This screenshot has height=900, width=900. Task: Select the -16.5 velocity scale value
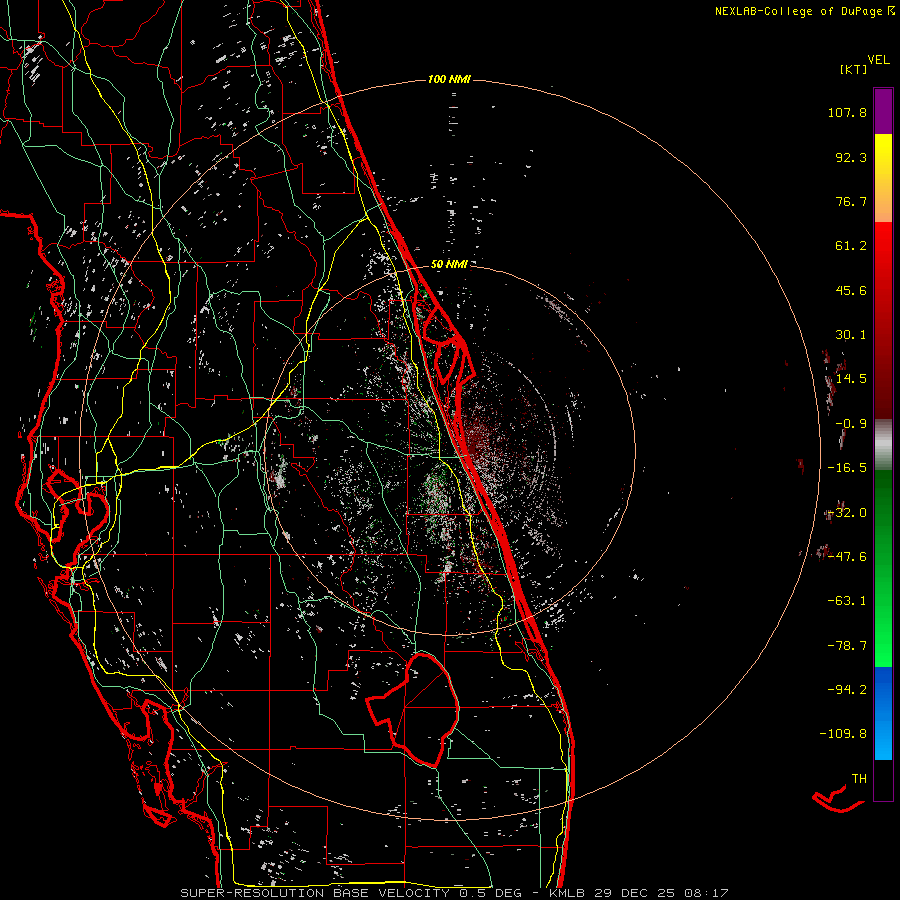(847, 468)
